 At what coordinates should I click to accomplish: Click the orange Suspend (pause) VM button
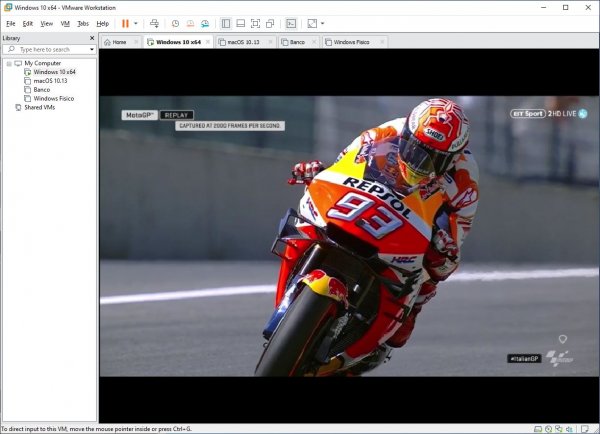[x=125, y=24]
